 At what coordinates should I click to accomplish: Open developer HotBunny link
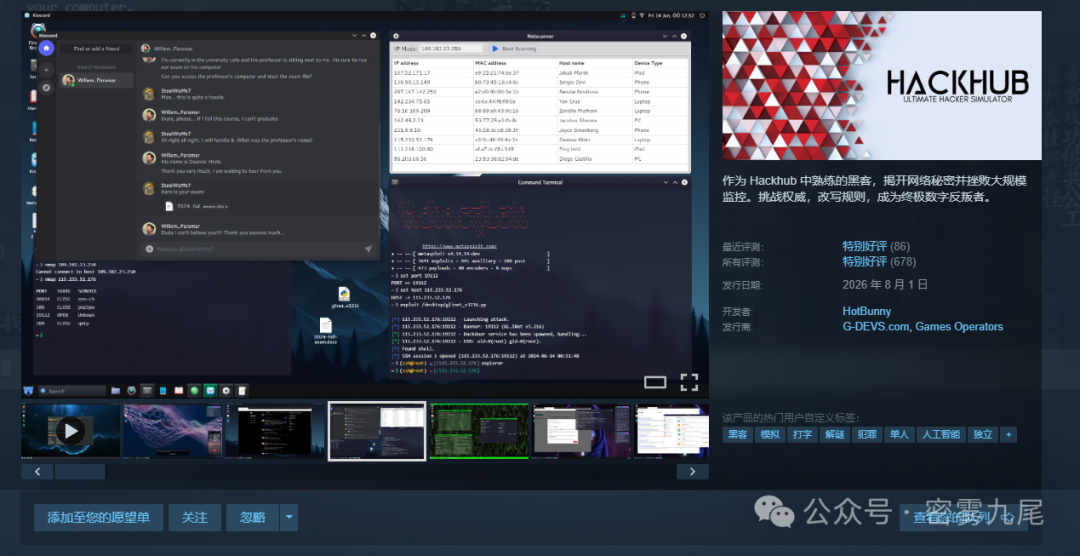click(866, 311)
